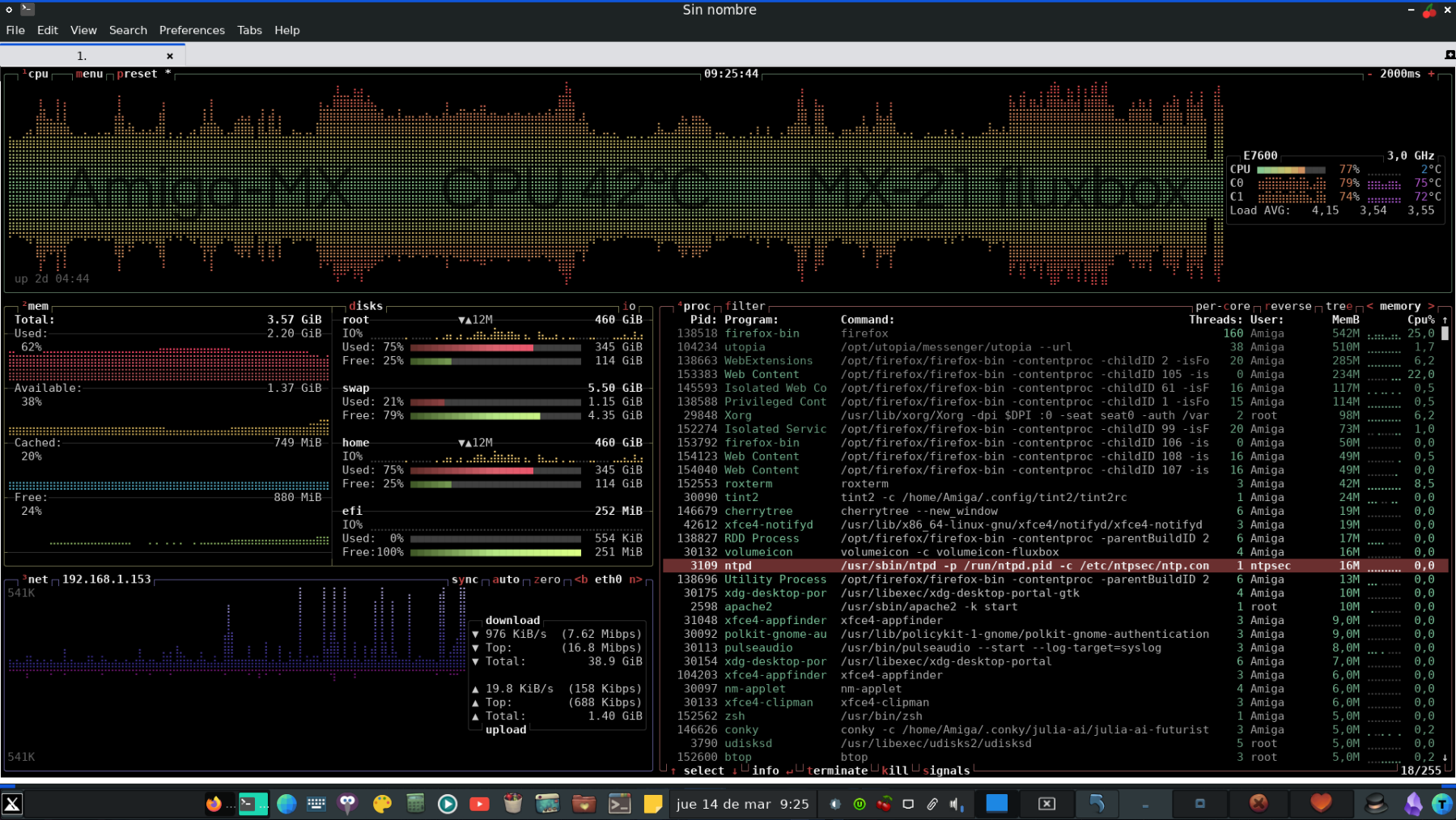
Task: Close the terminal tab 1.
Action: [x=170, y=56]
